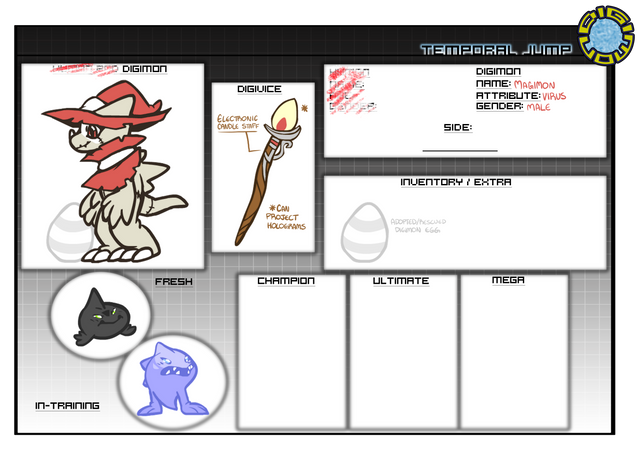The image size is (640, 449).
Task: Click the handwritten name 'Magimon'
Action: click(534, 85)
